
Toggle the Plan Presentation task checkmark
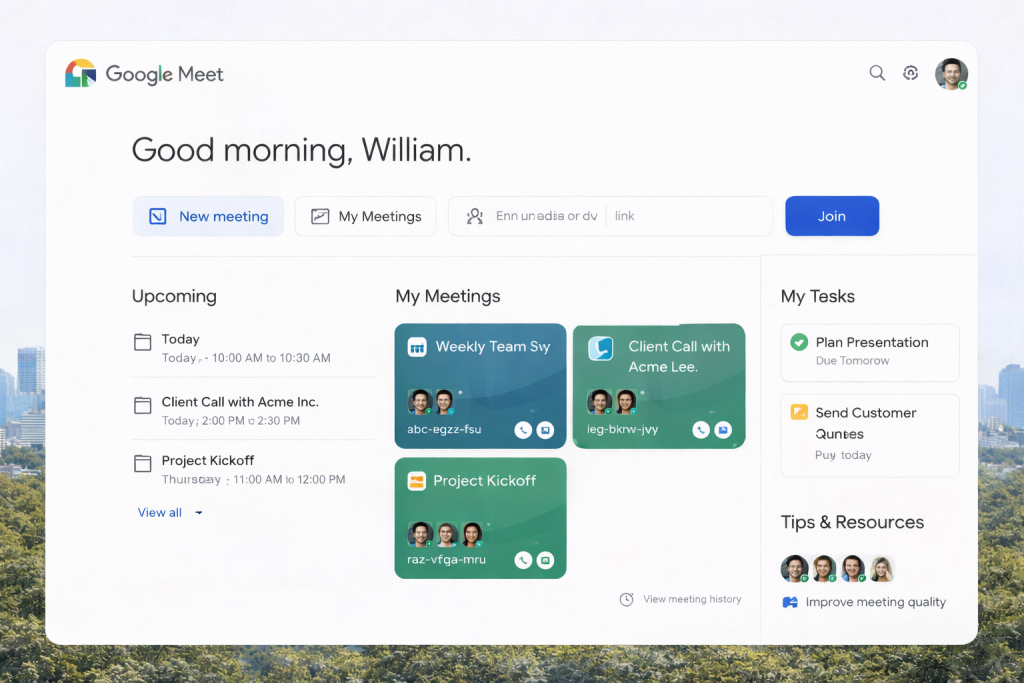[x=799, y=342]
